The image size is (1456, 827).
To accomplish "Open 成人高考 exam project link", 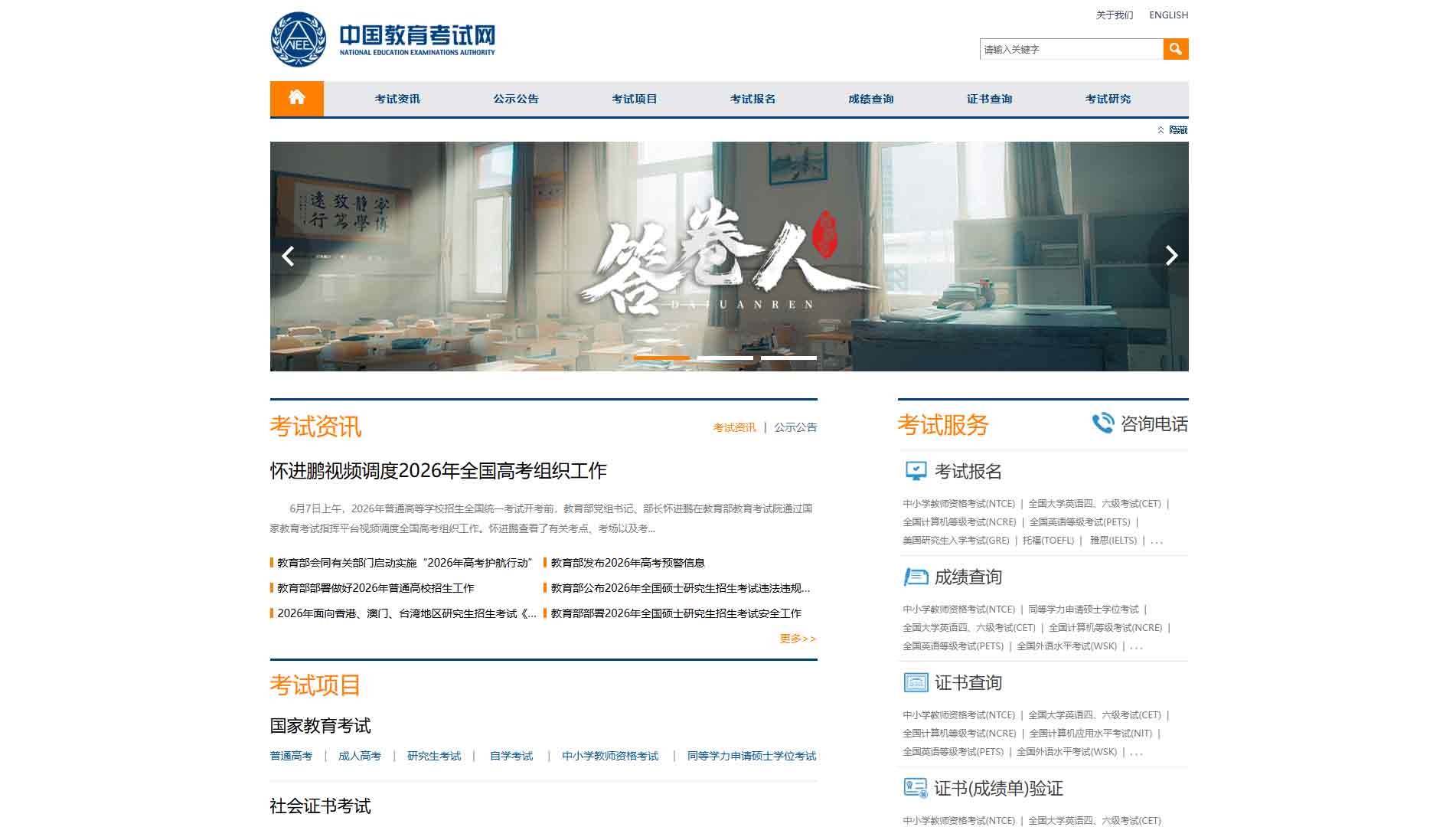I will tap(360, 756).
